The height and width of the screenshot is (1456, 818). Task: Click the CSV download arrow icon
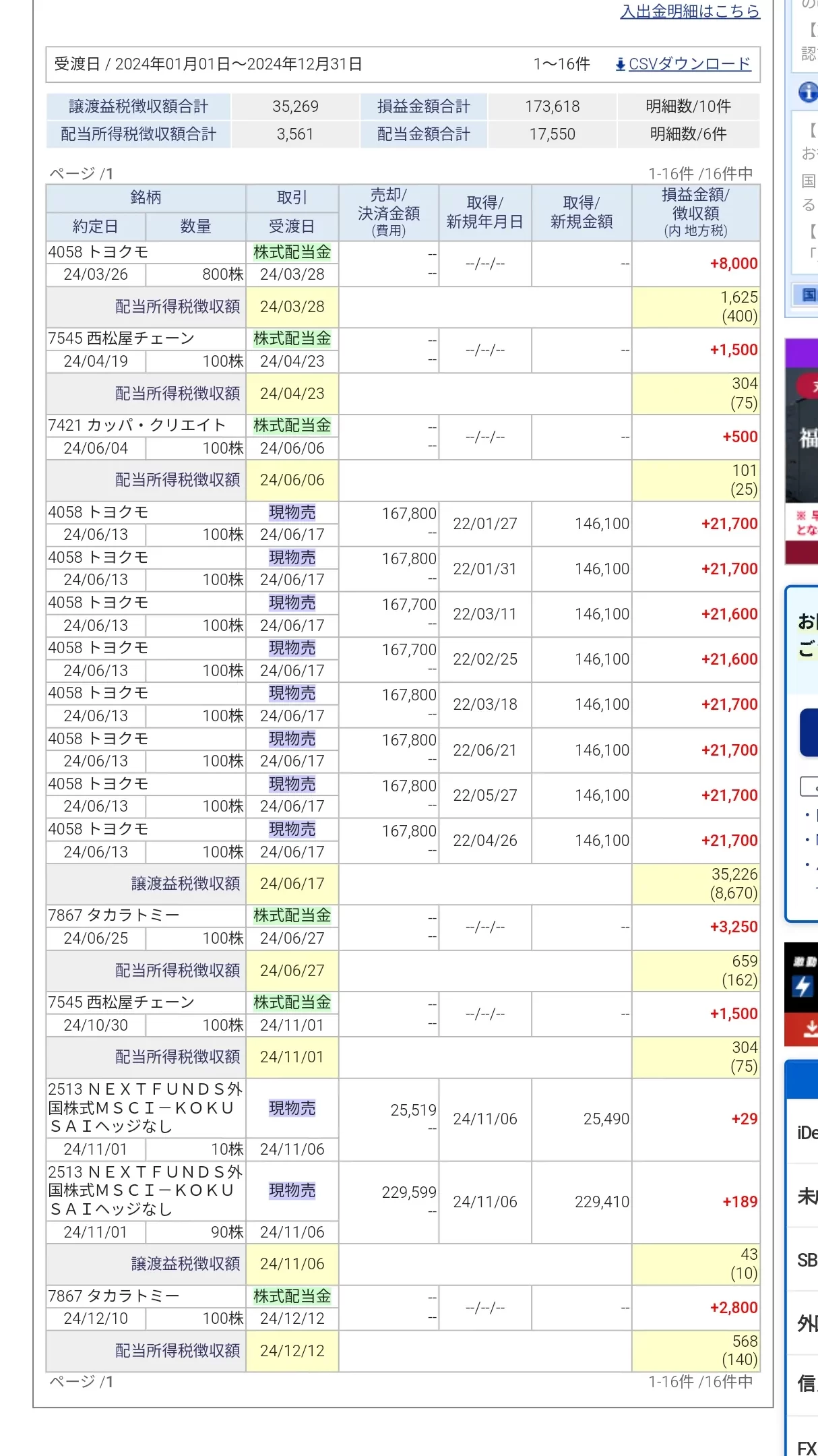click(x=620, y=65)
